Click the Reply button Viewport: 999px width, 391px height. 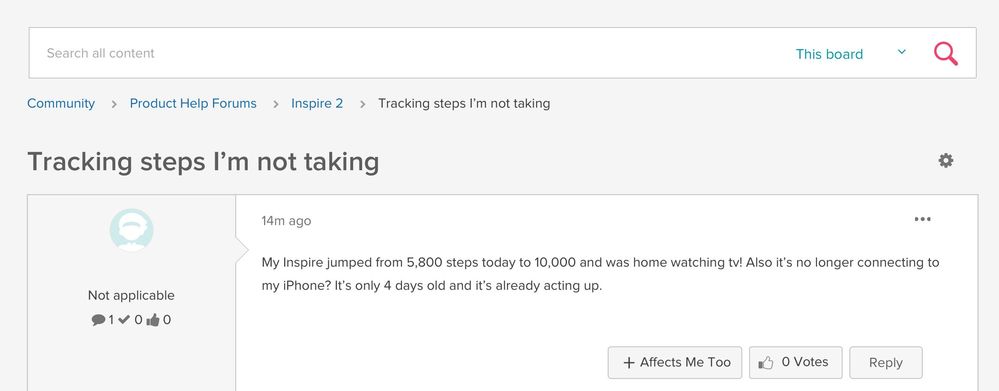click(886, 362)
